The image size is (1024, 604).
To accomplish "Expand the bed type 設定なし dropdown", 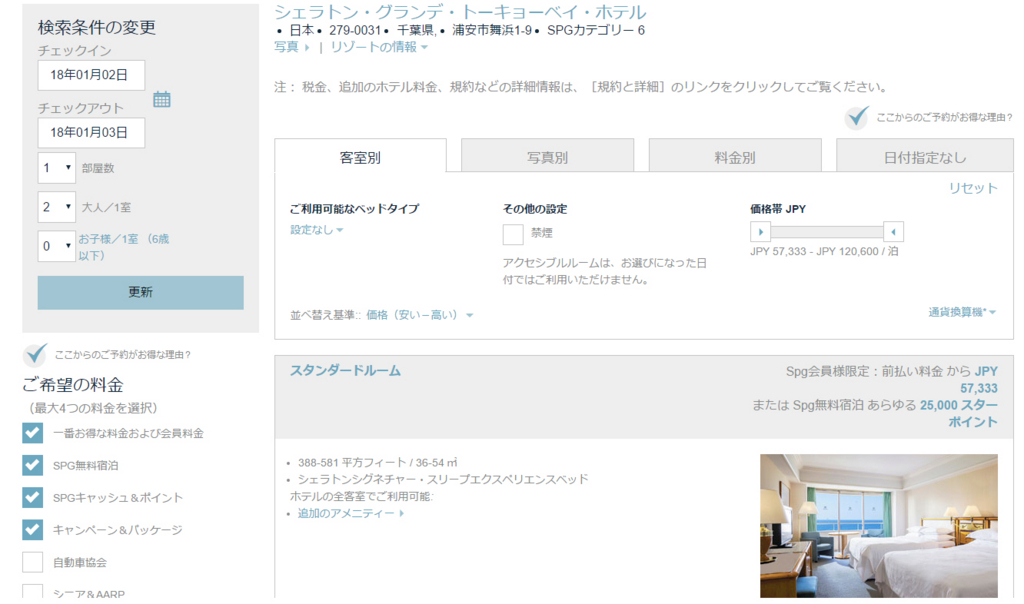I will pos(316,230).
